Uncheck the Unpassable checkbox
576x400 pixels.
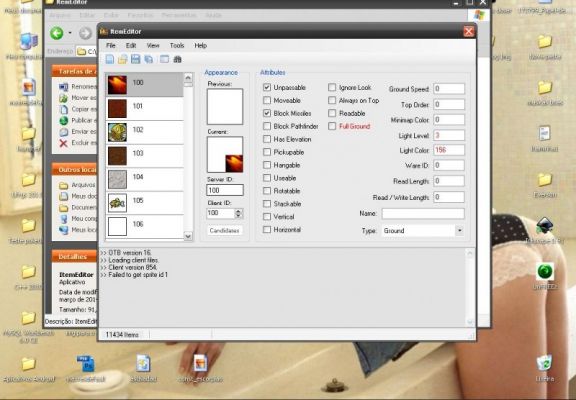[x=267, y=87]
